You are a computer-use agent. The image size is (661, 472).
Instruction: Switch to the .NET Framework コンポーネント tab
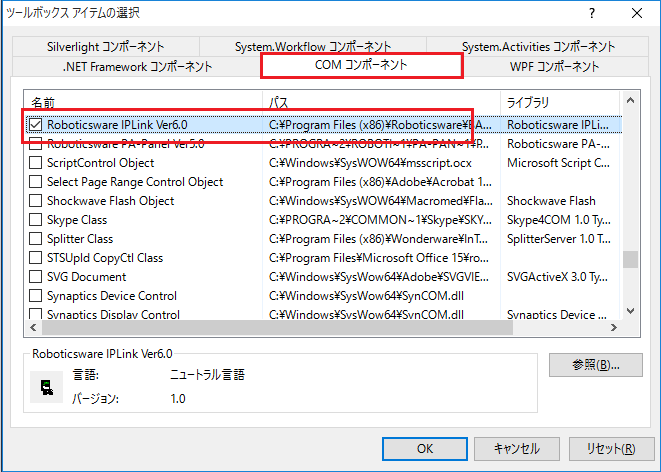[x=137, y=67]
